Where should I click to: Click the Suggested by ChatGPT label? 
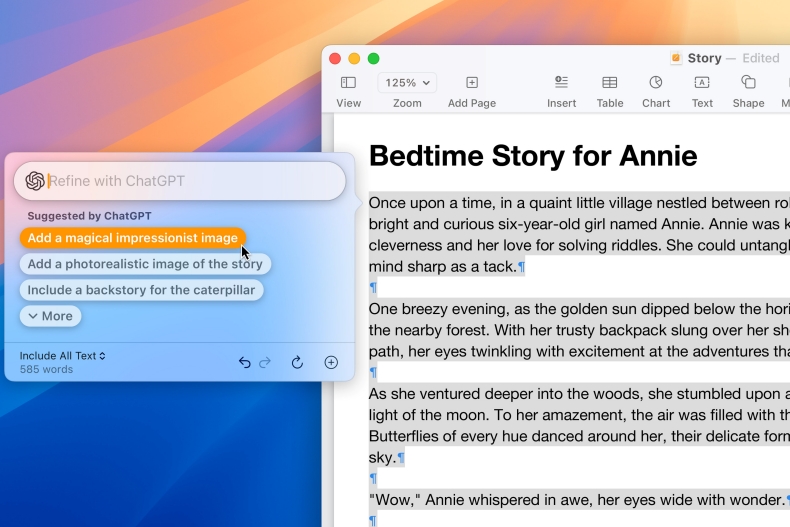pyautogui.click(x=89, y=216)
